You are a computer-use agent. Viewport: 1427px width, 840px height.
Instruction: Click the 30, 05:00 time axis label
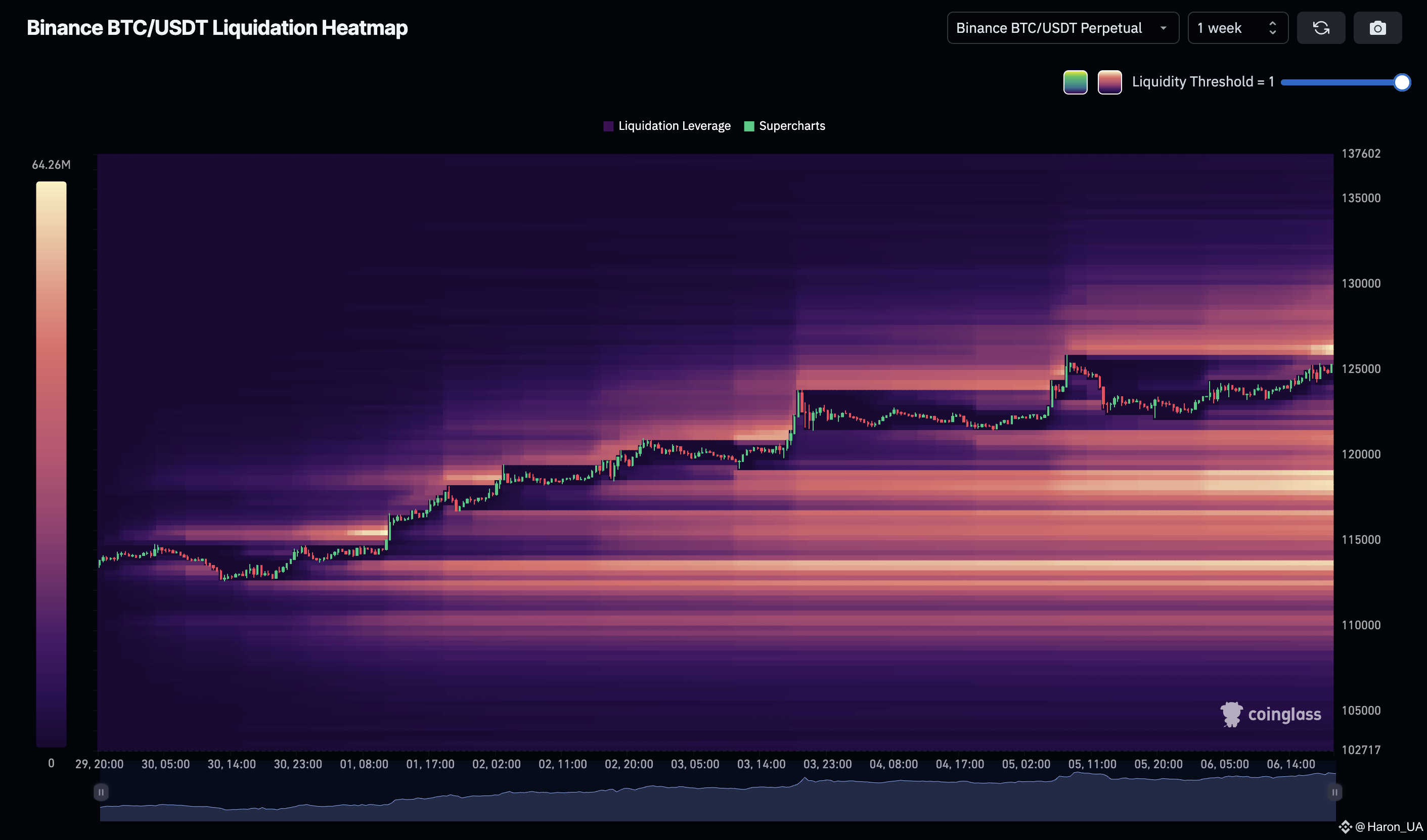point(165,764)
